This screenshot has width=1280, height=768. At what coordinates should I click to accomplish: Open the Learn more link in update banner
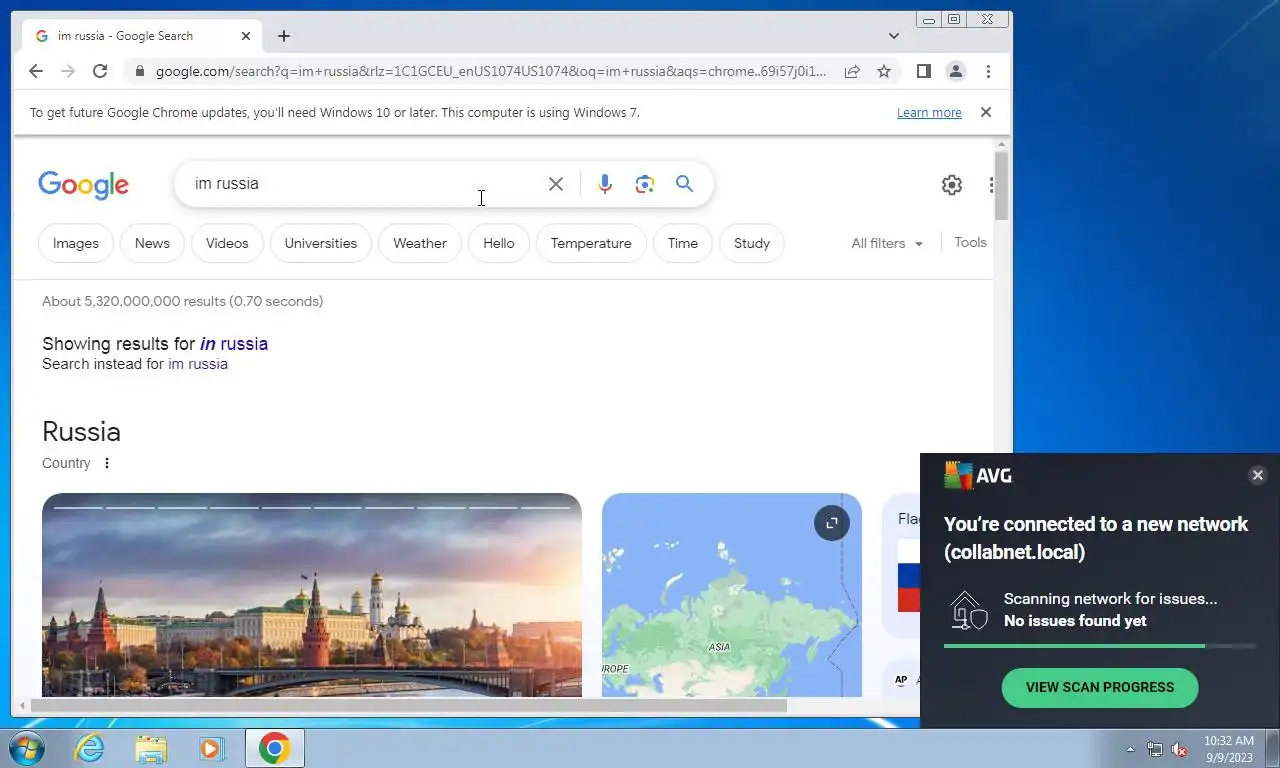(x=929, y=113)
